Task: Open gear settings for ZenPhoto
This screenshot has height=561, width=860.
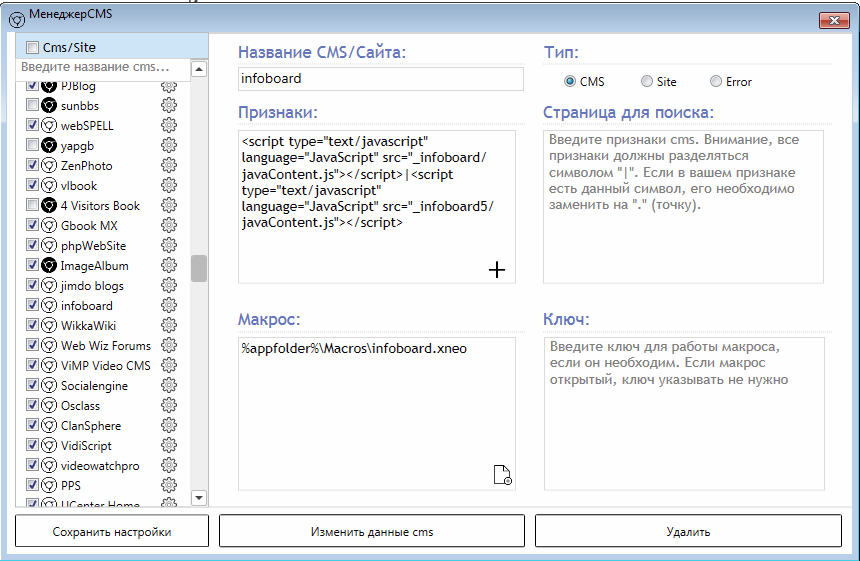Action: [x=169, y=165]
